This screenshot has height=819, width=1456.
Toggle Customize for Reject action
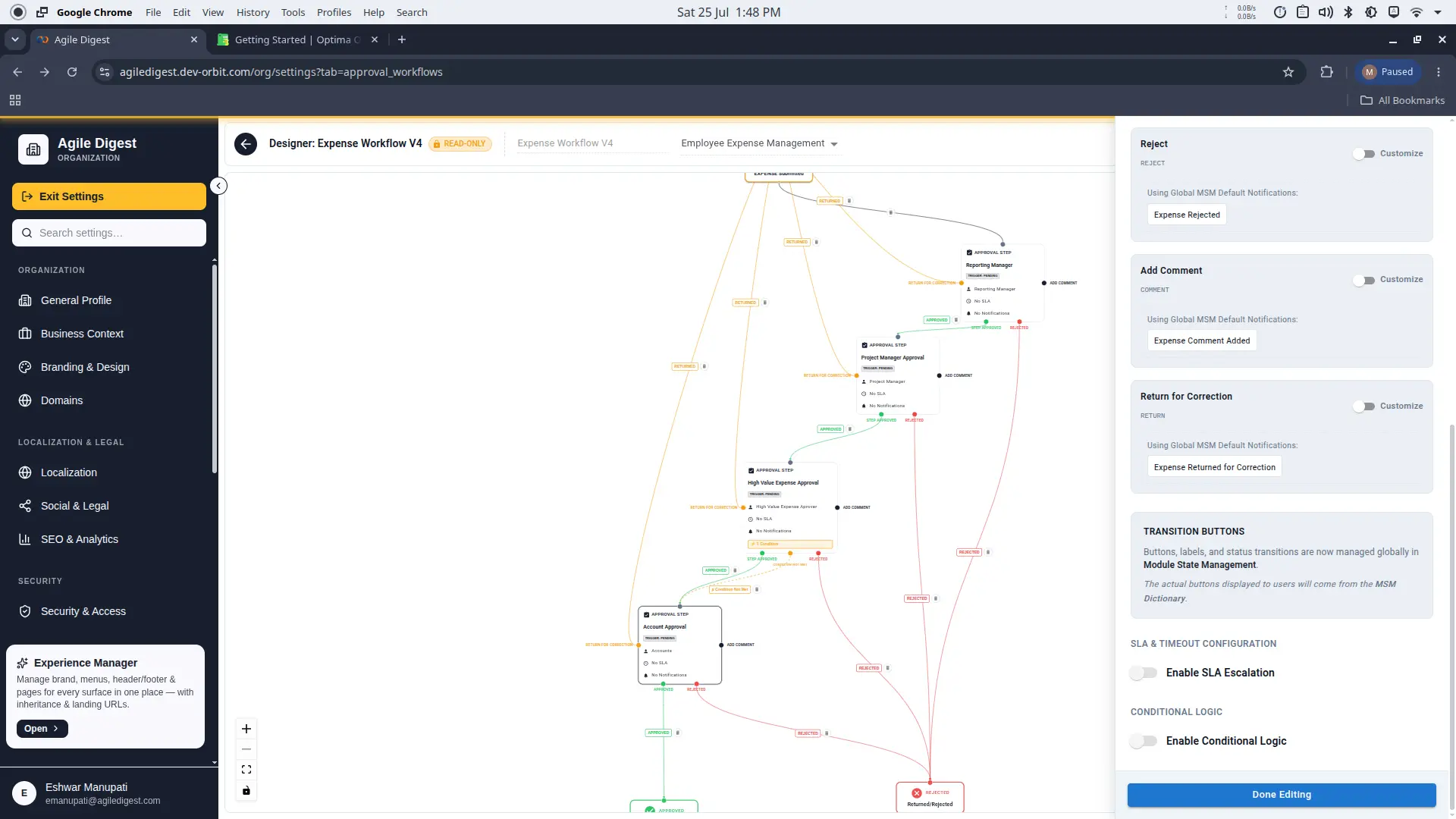pyautogui.click(x=1364, y=154)
